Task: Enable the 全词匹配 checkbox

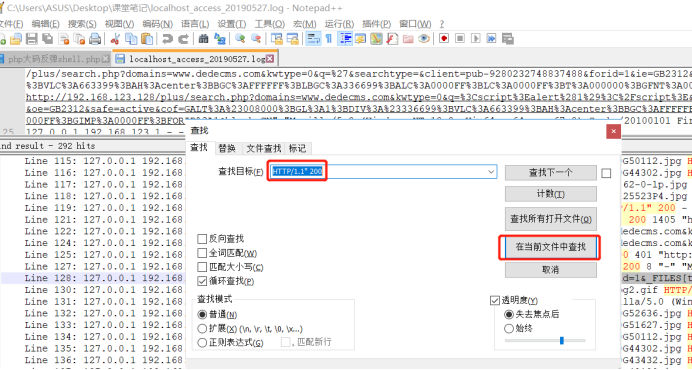Action: (202, 253)
